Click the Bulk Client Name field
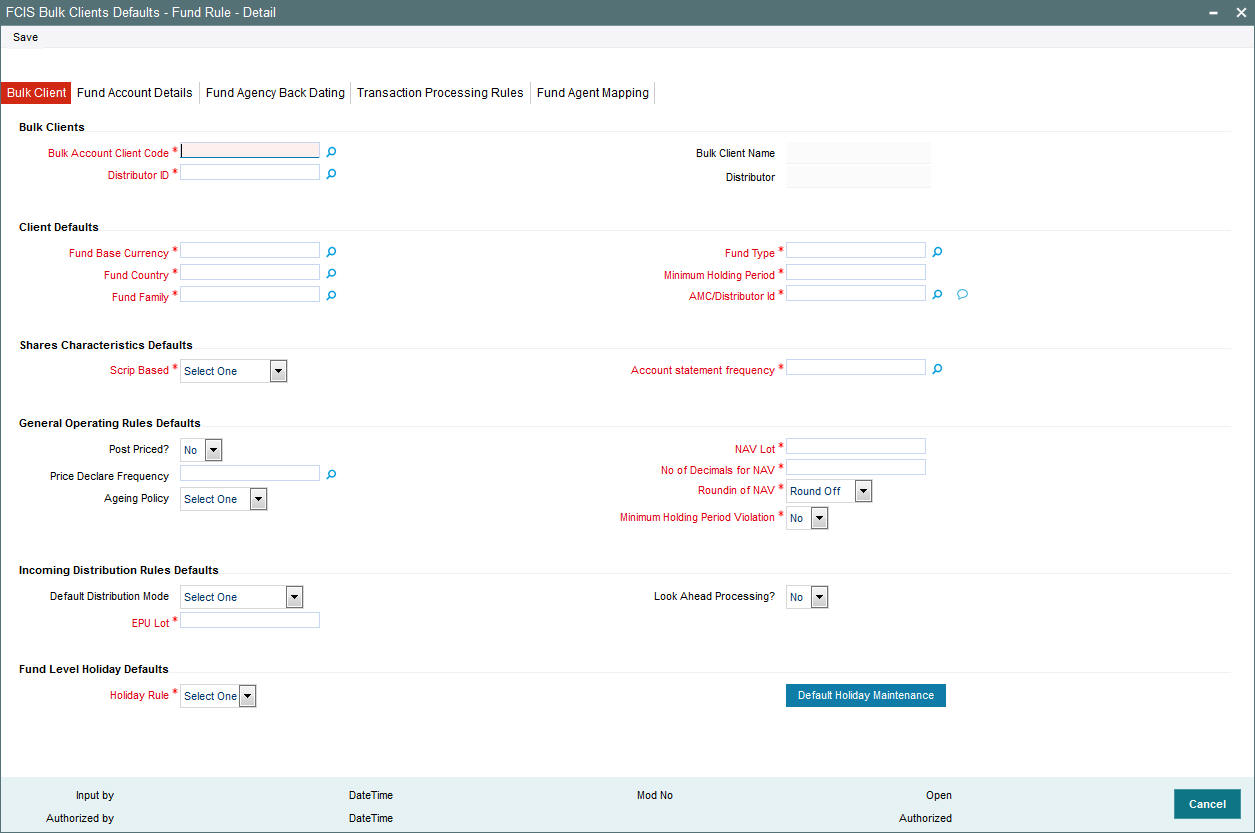 pyautogui.click(x=859, y=153)
